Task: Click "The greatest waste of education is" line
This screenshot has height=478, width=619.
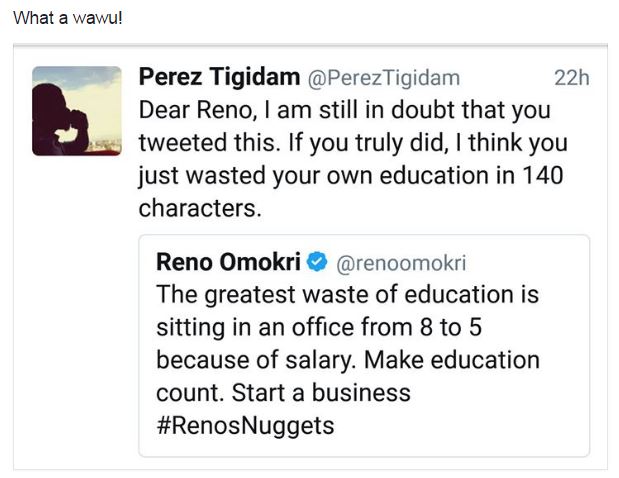Action: point(347,295)
